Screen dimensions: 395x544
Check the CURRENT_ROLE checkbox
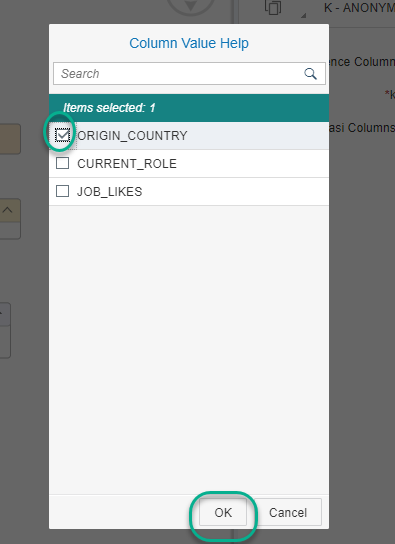pos(62,163)
